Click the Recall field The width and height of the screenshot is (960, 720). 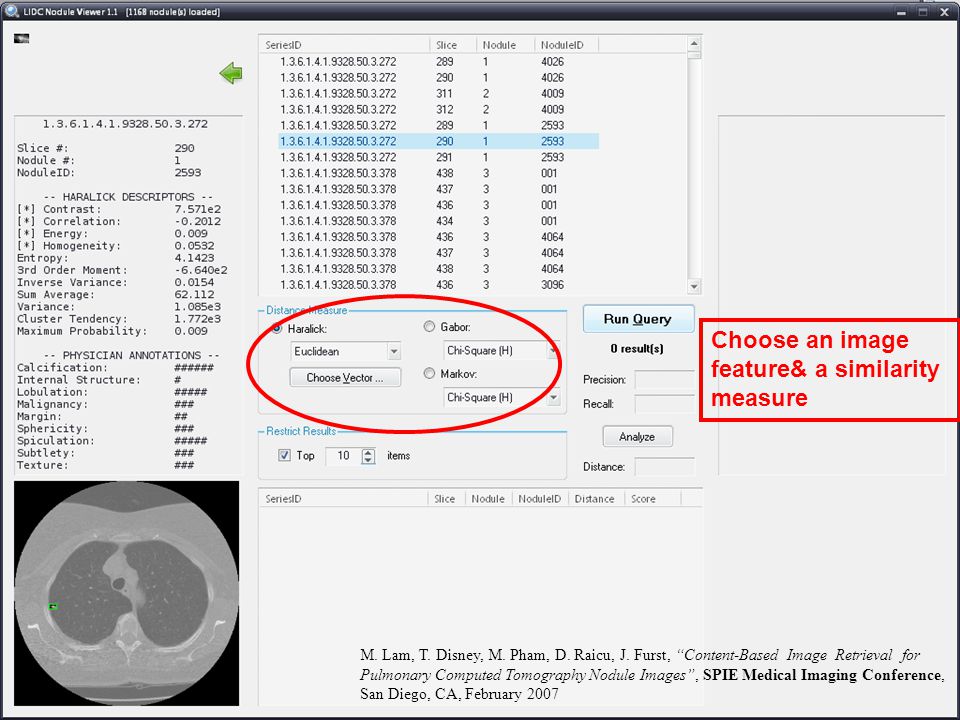pos(664,404)
